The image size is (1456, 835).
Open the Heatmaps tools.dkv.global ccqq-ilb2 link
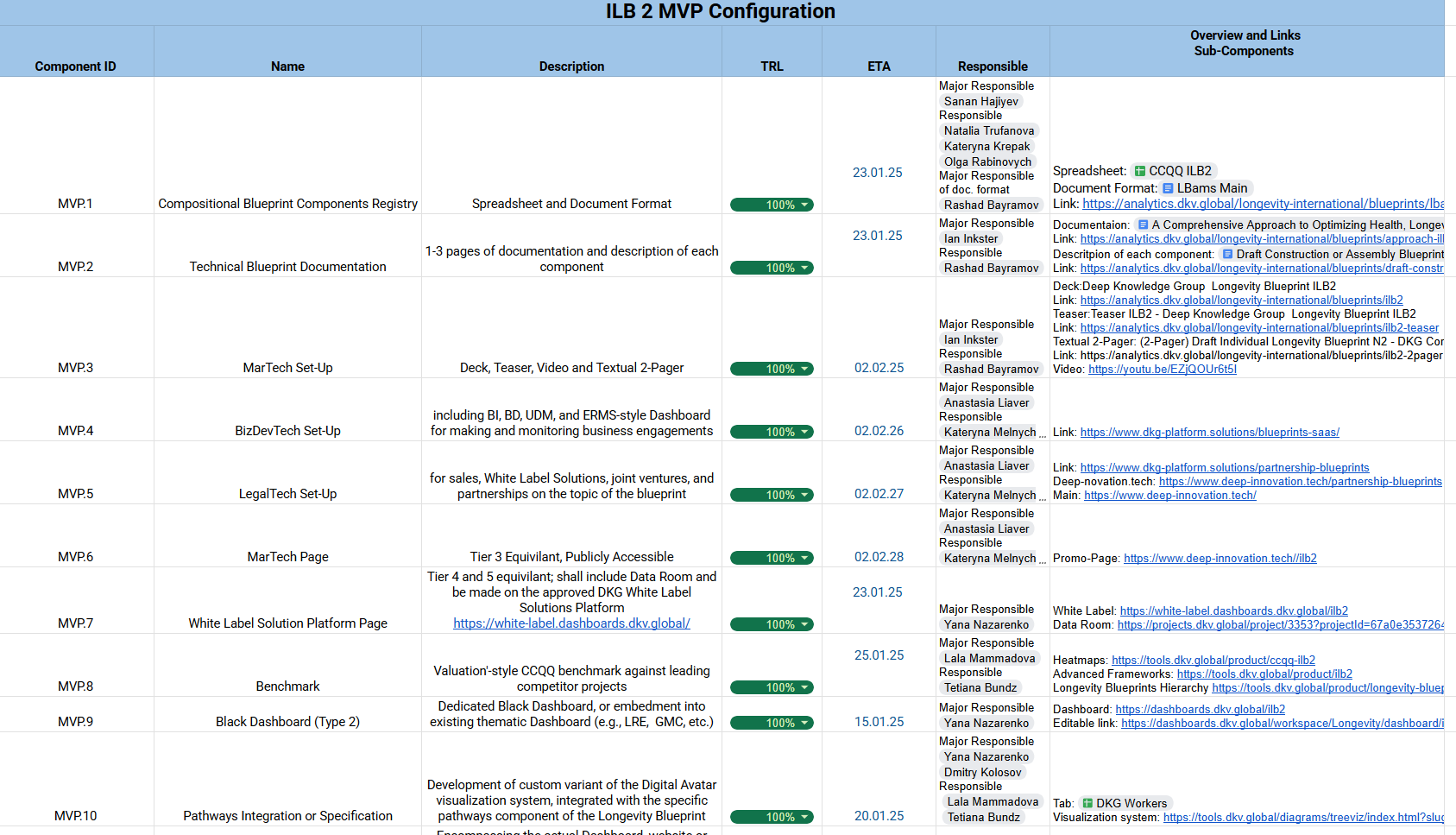[x=1213, y=661]
